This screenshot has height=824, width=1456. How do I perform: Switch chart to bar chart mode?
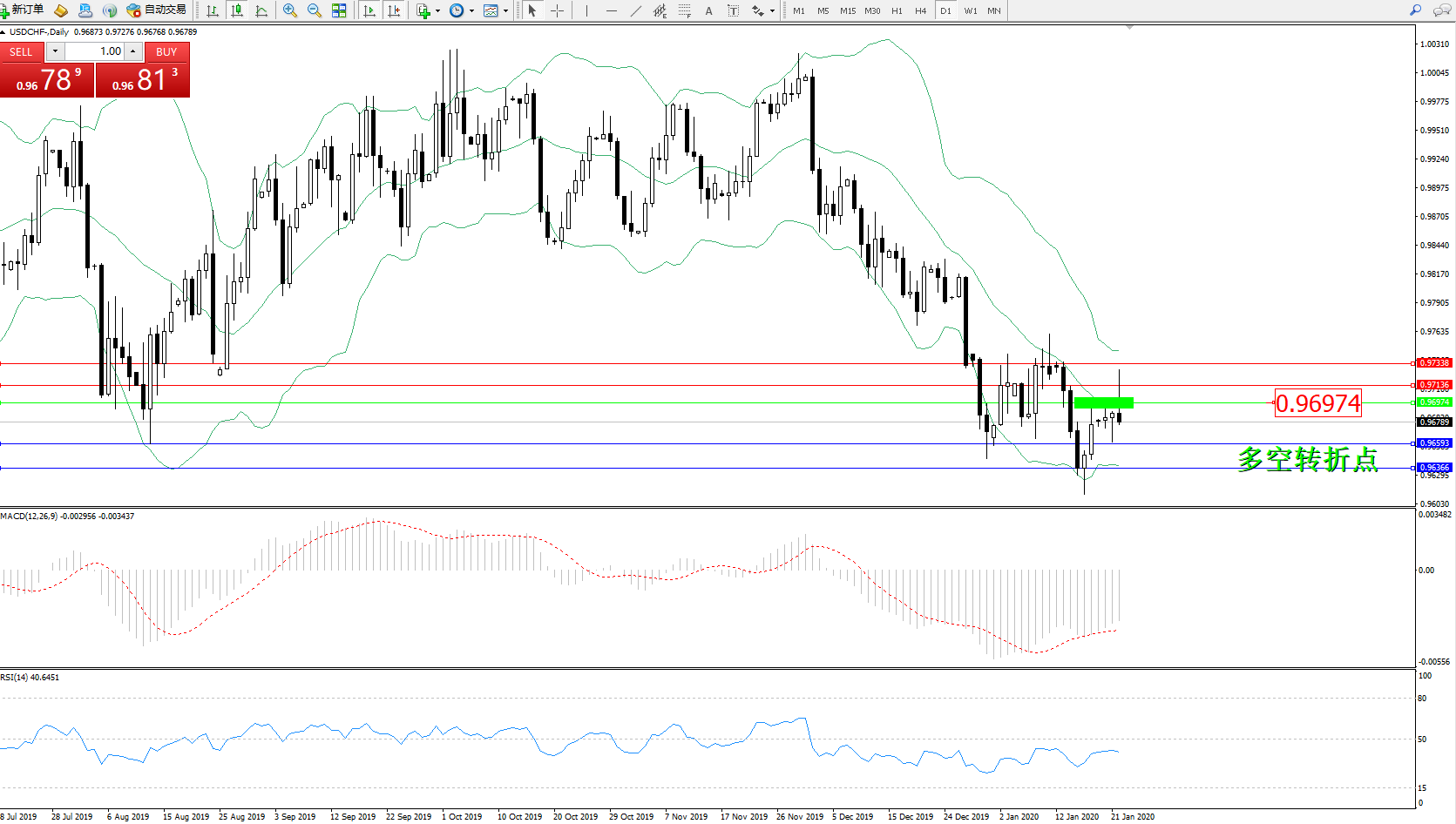point(213,10)
